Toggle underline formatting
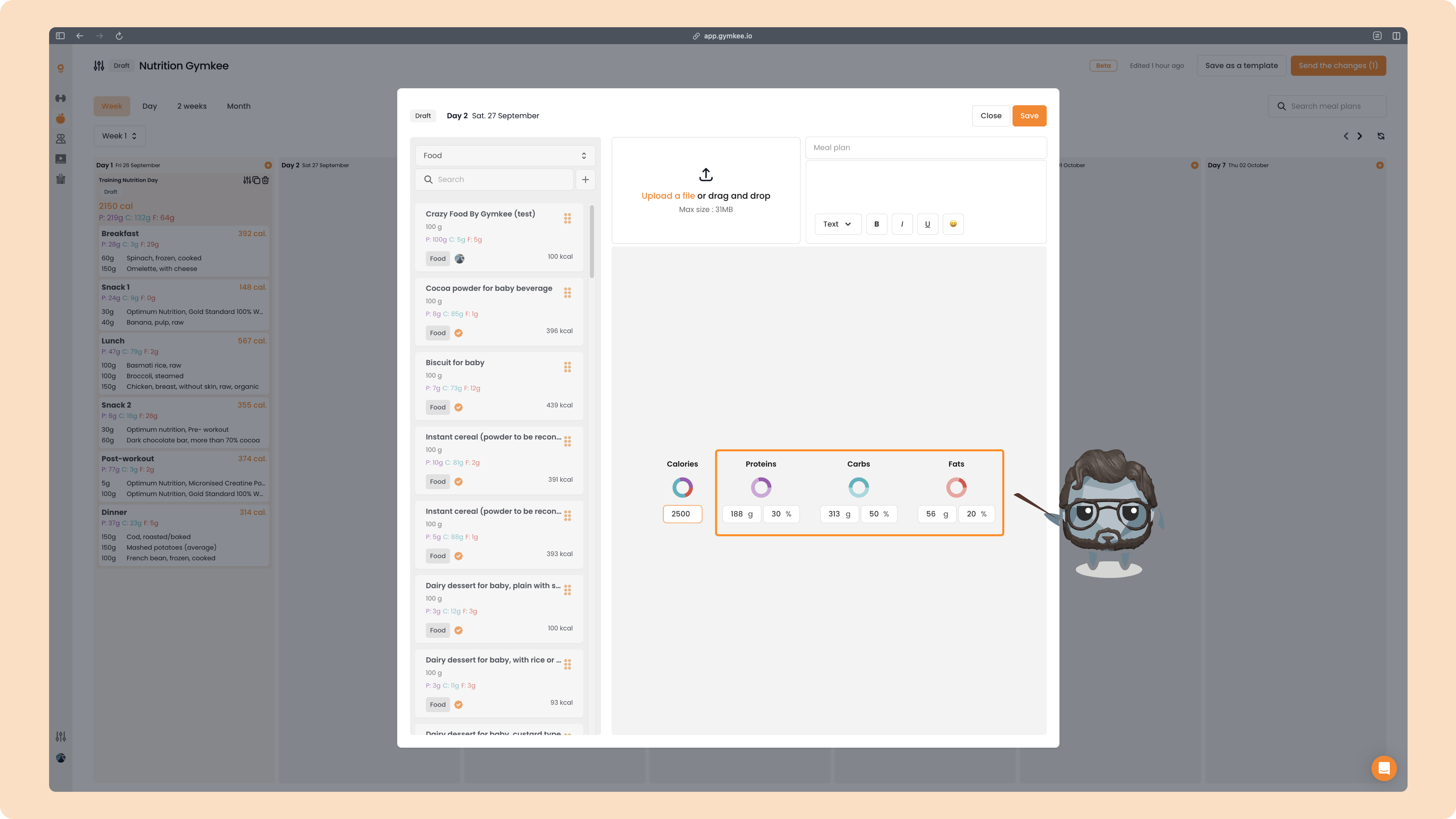Screen dimensions: 1456x819 click(x=928, y=224)
